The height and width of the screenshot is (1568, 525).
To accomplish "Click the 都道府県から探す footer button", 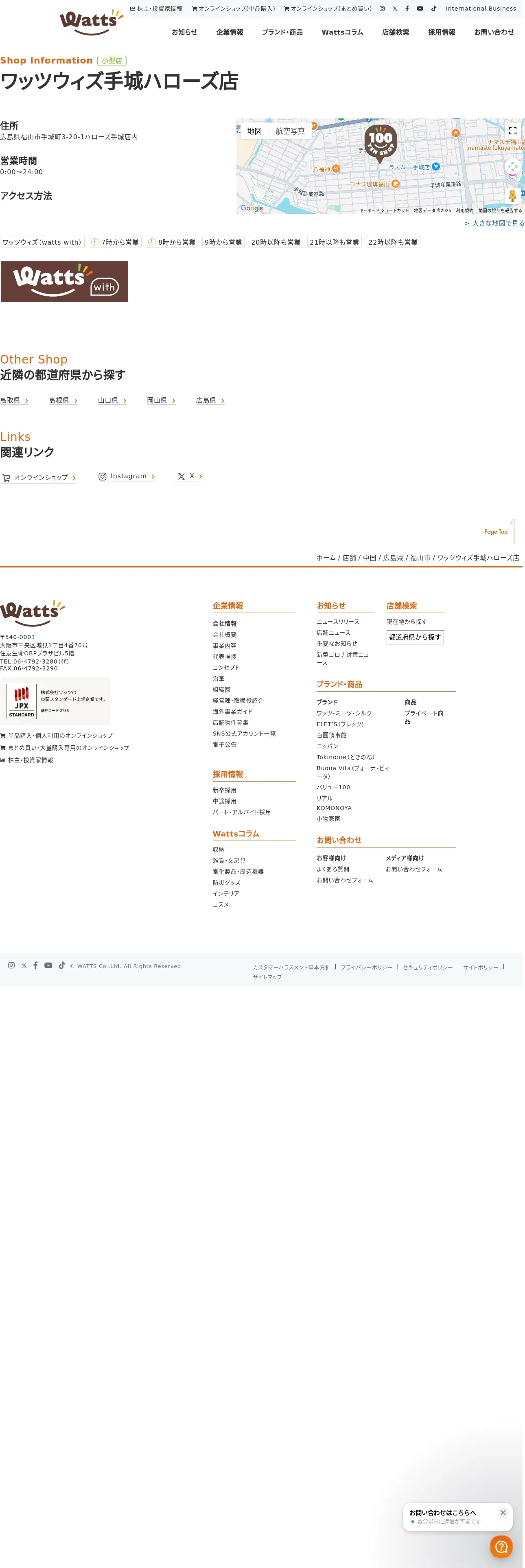I will (x=415, y=637).
